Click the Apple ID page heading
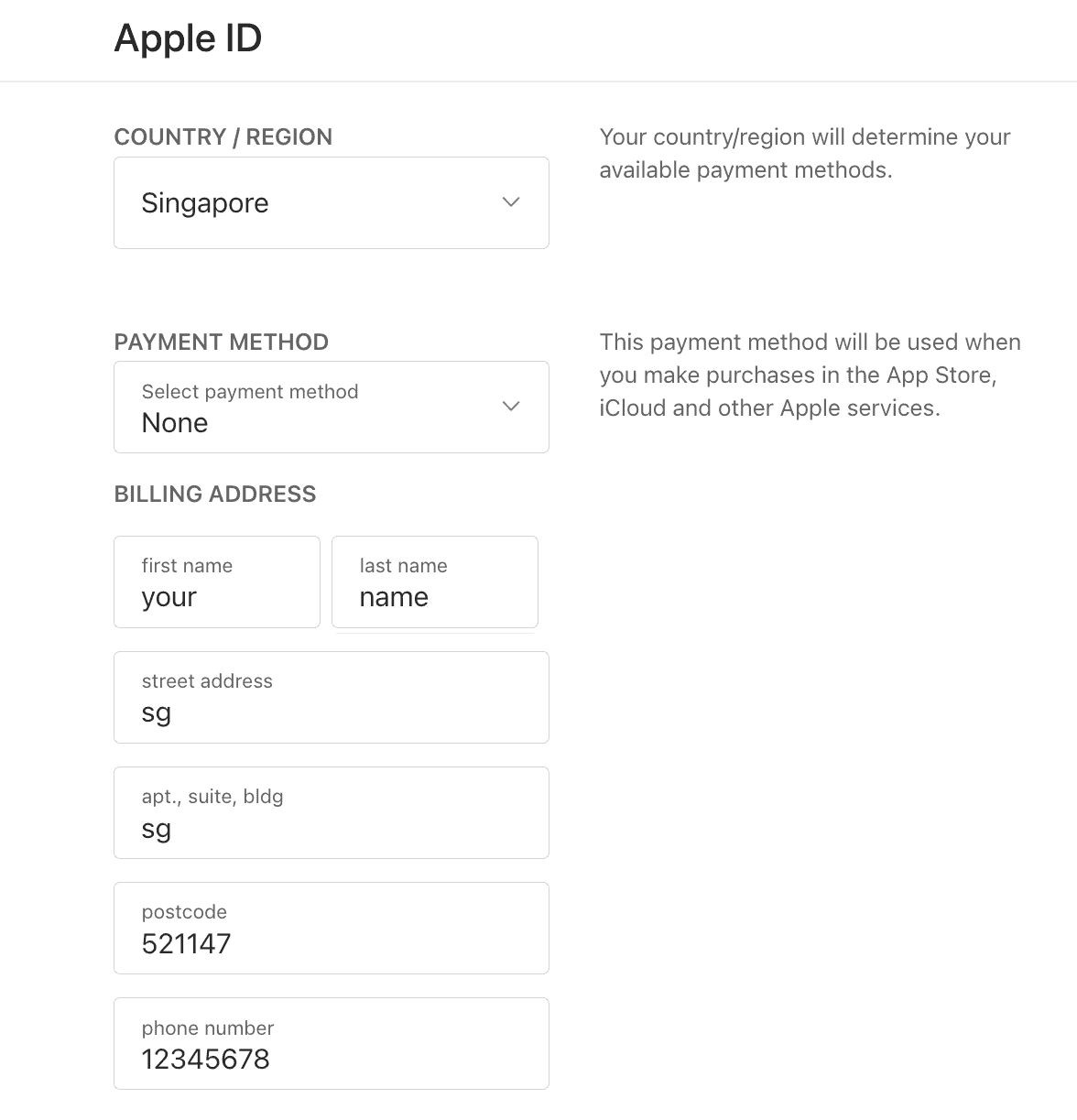This screenshot has height=1120, width=1077. point(188,38)
